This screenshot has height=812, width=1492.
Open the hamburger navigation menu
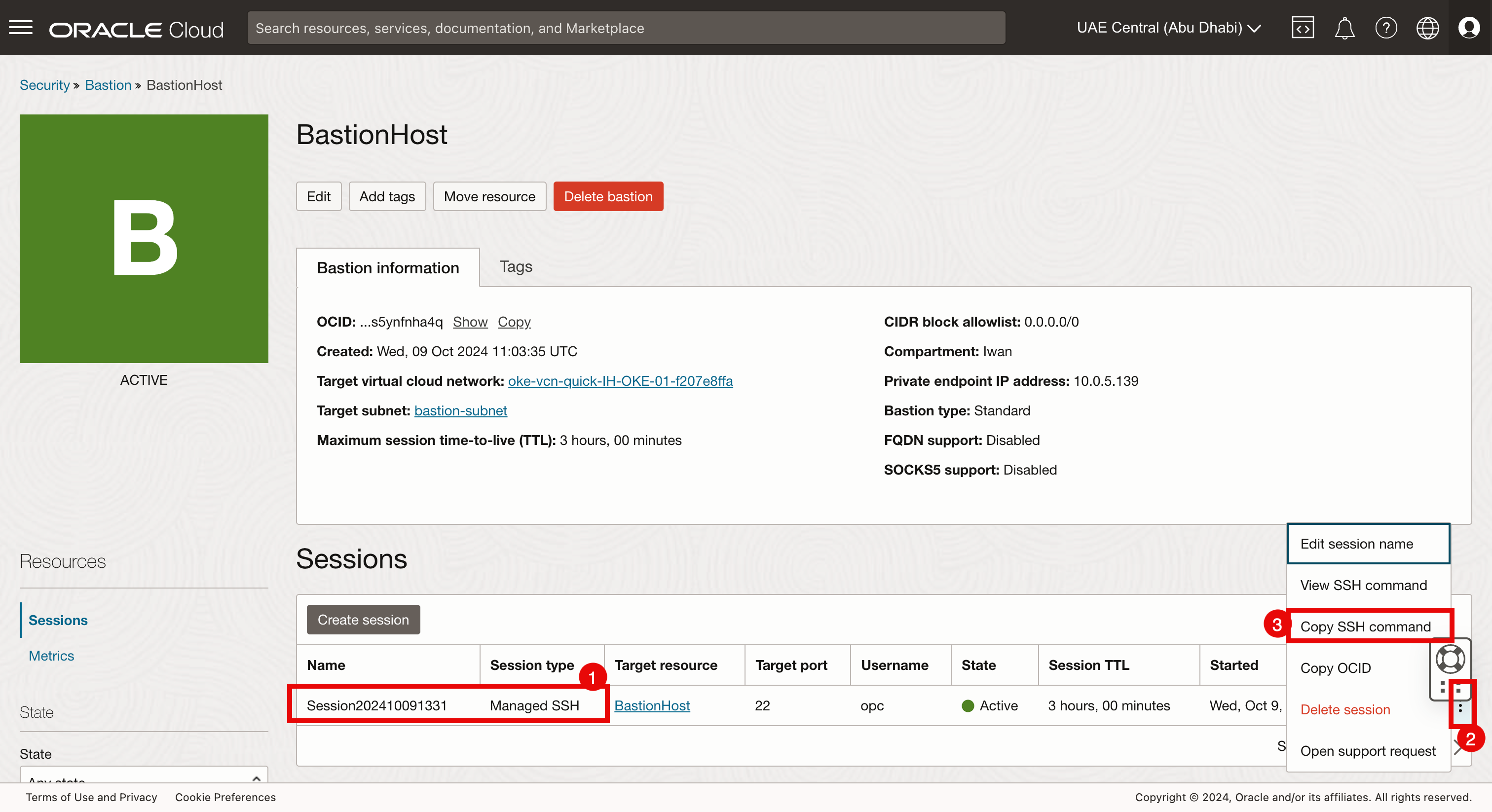[21, 27]
